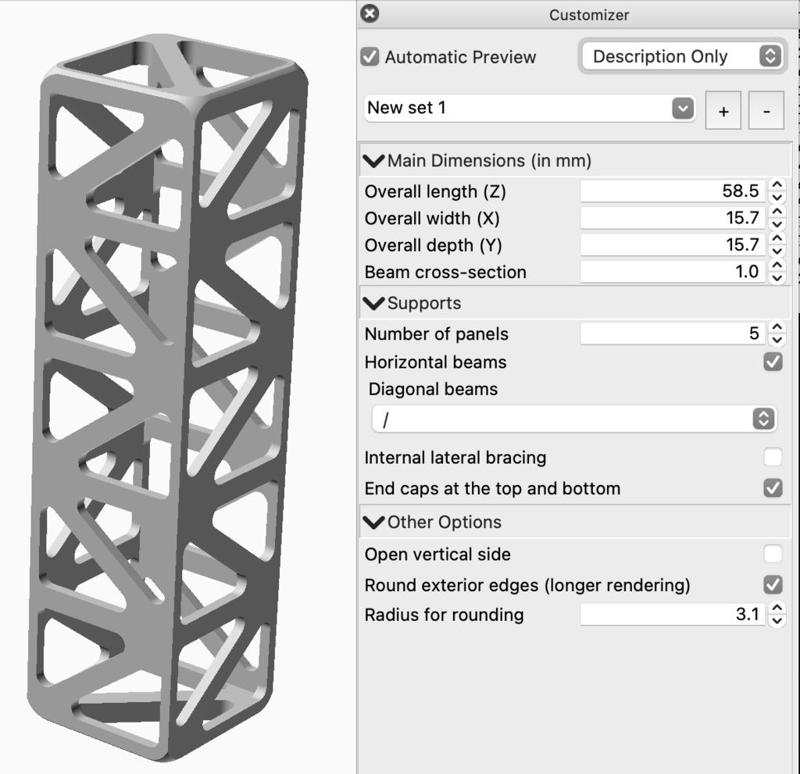Collapse the Main Dimensions section
800x774 pixels.
pyautogui.click(x=372, y=160)
